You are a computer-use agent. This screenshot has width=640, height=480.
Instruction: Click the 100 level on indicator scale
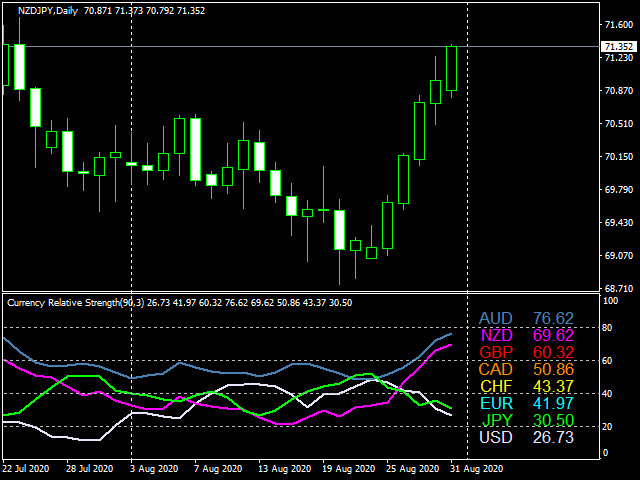tap(611, 301)
